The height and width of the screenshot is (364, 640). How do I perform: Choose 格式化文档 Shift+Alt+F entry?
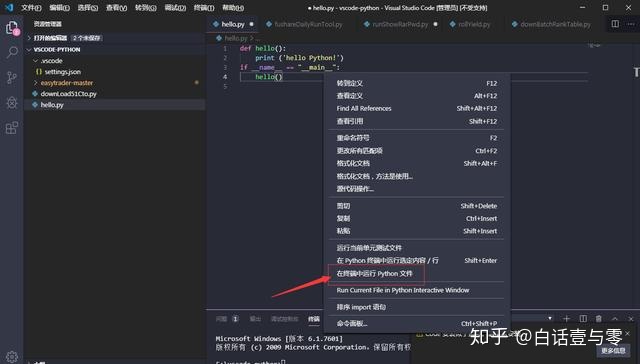click(x=416, y=163)
